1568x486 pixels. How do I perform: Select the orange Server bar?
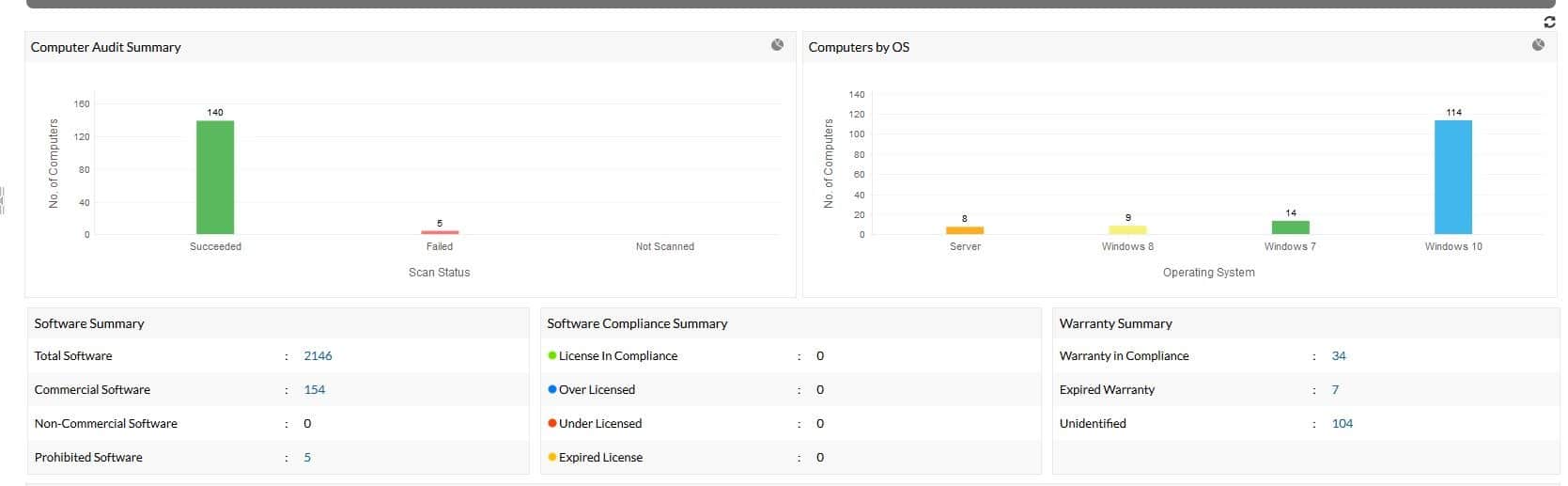coord(965,230)
